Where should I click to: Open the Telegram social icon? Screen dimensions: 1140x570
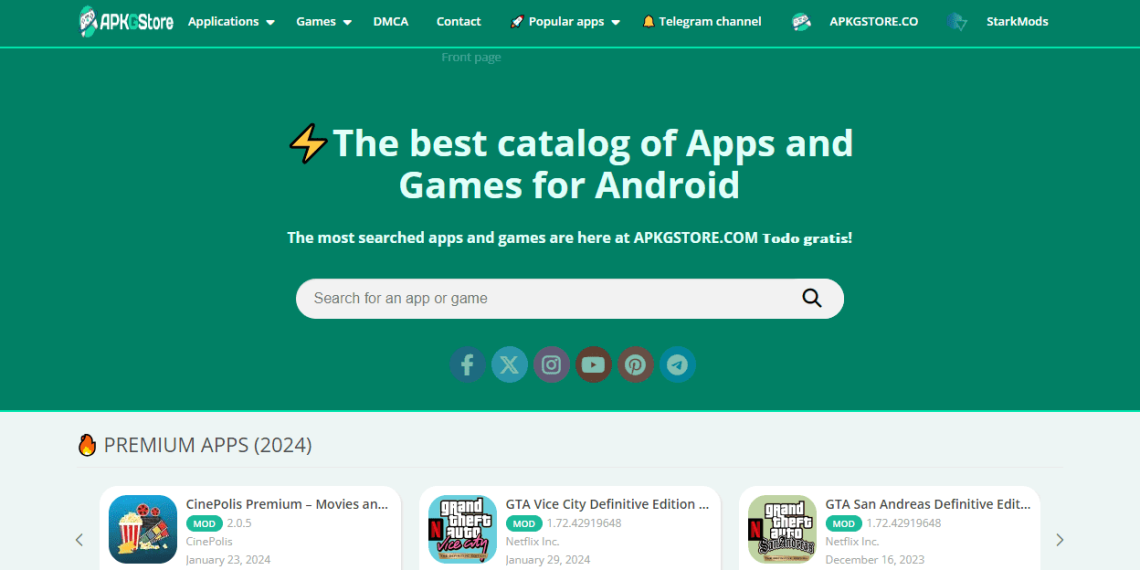point(677,365)
